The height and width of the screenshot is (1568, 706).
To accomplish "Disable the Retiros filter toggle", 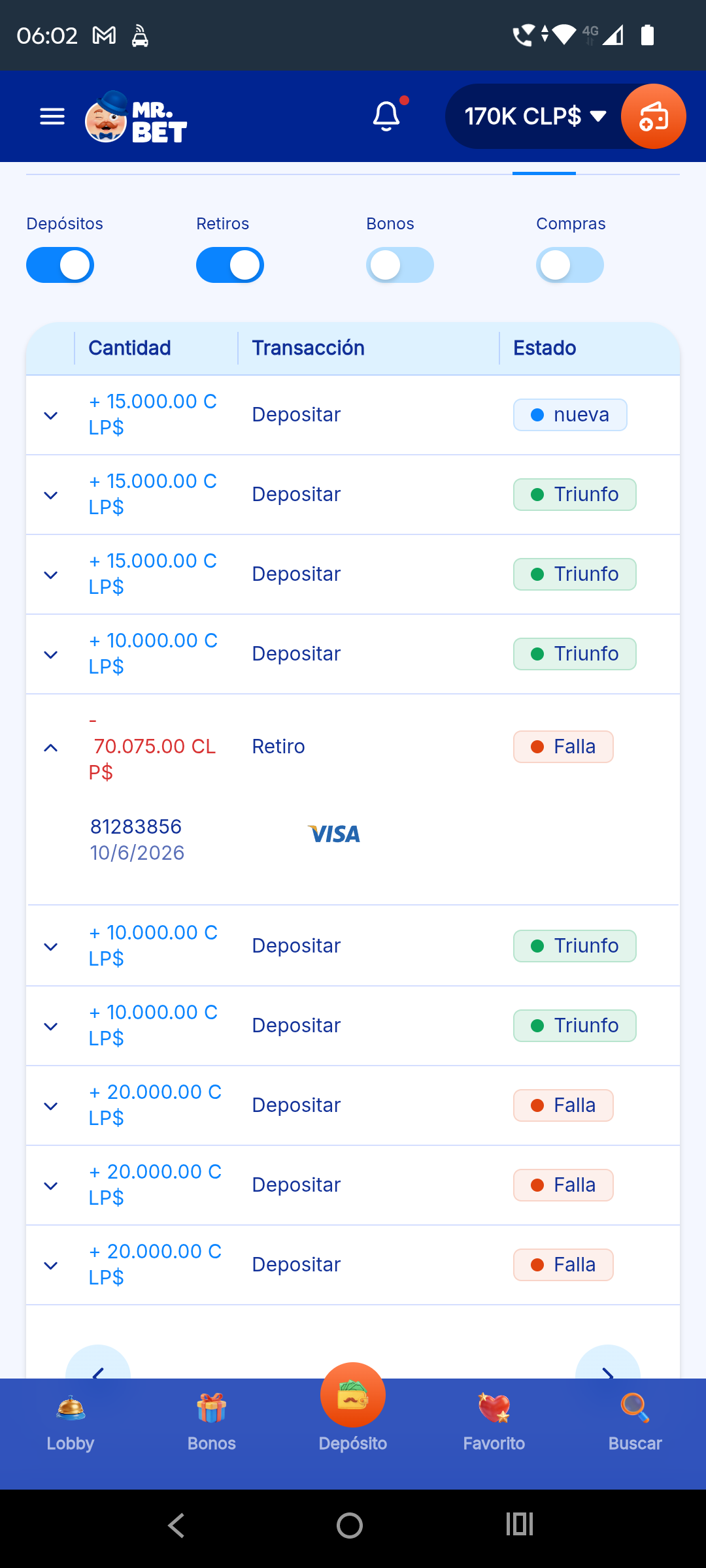I will 230,265.
